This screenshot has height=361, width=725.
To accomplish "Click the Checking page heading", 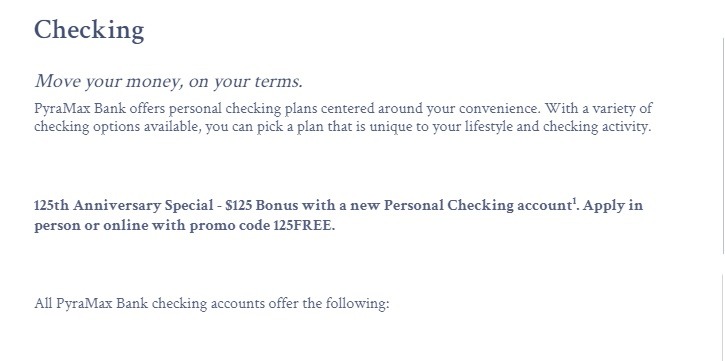I will [x=89, y=31].
